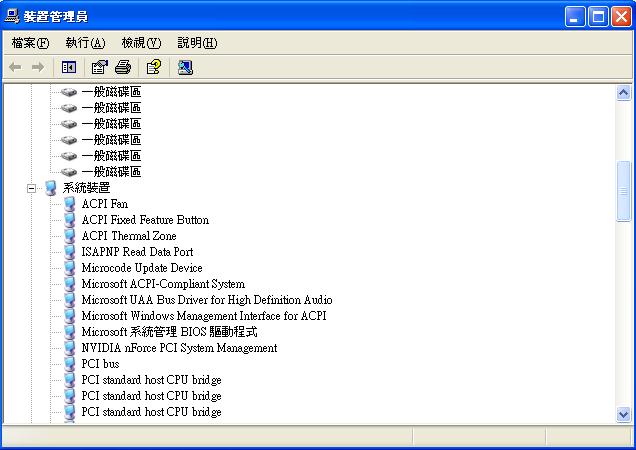Click the Forward arrow toolbar icon
The height and width of the screenshot is (450, 636).
tap(38, 67)
